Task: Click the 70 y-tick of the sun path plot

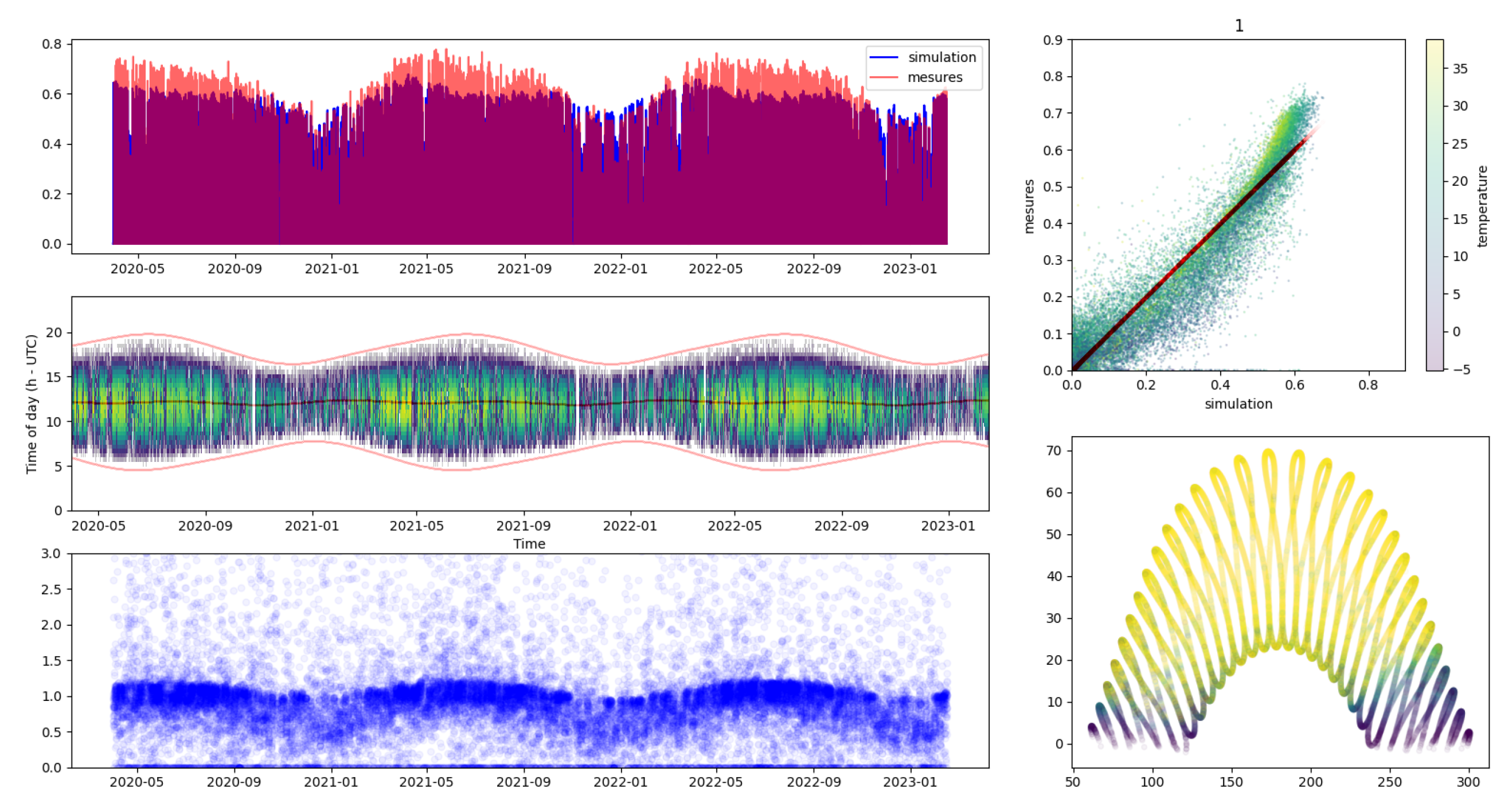Action: 1054,450
